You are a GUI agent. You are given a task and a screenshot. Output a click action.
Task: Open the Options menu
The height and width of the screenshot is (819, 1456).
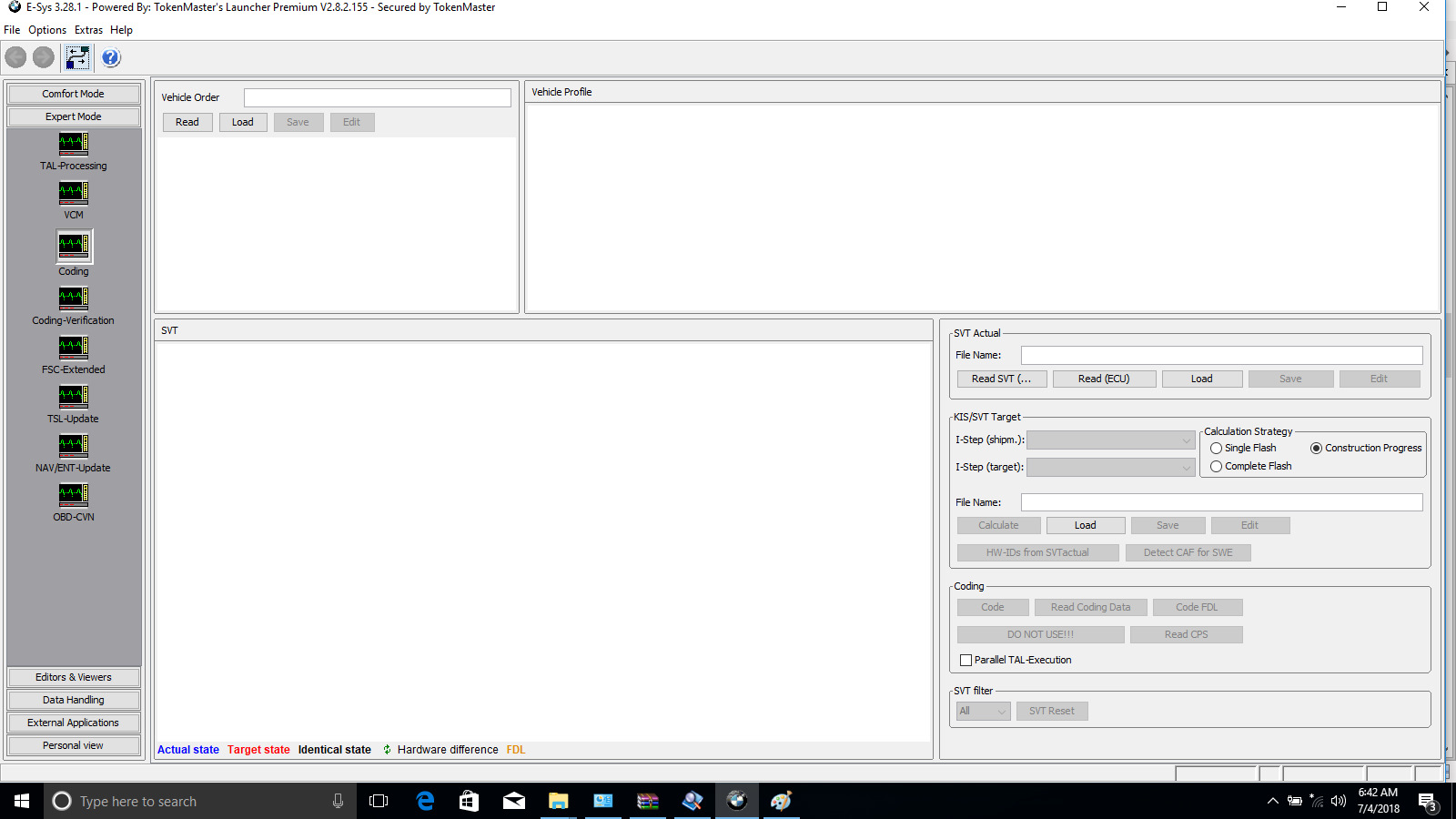tap(47, 30)
